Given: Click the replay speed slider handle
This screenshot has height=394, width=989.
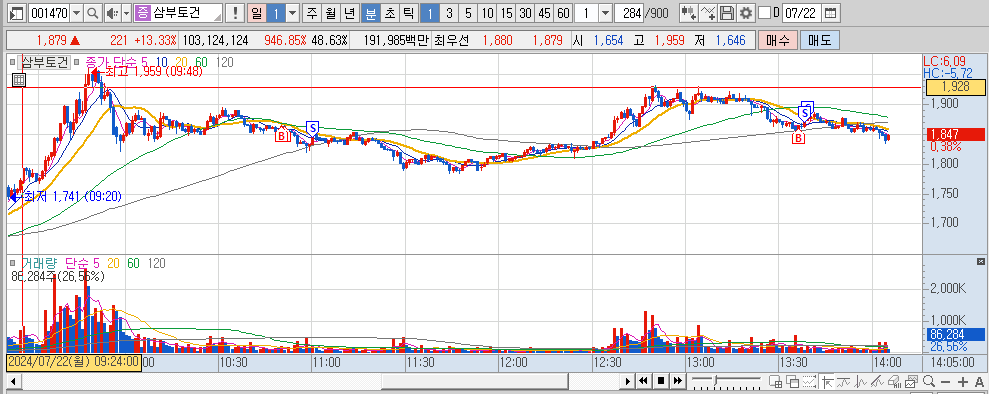Looking at the screenshot, I should [715, 380].
